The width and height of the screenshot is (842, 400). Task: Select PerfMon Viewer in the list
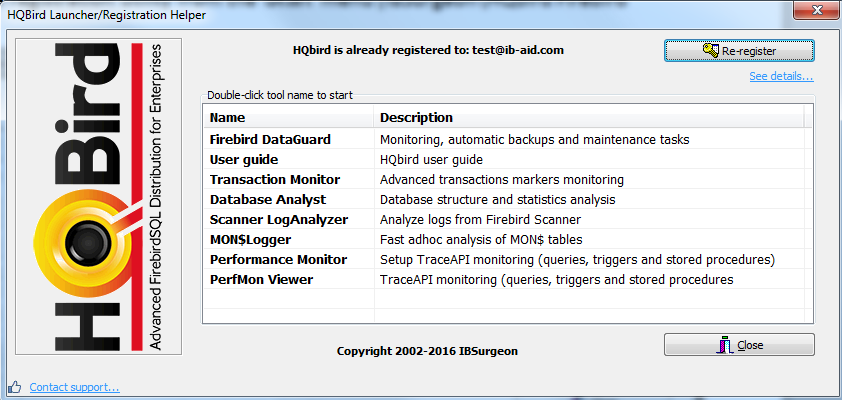click(261, 280)
